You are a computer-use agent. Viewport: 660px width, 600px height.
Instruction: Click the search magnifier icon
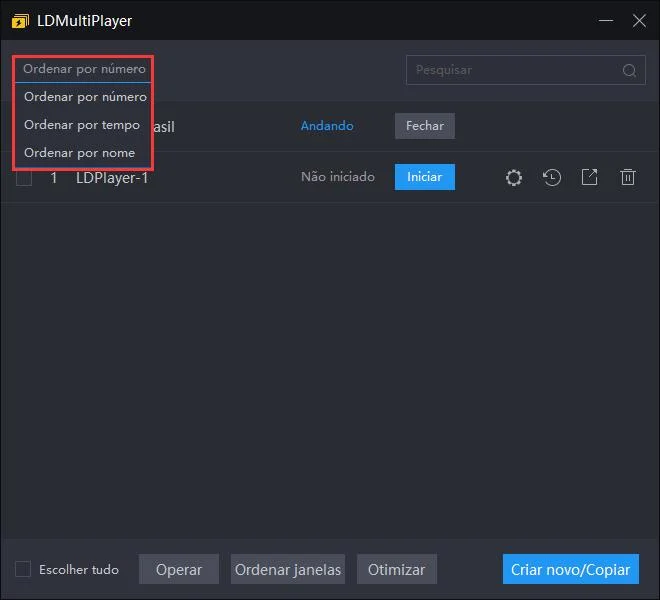pos(629,70)
